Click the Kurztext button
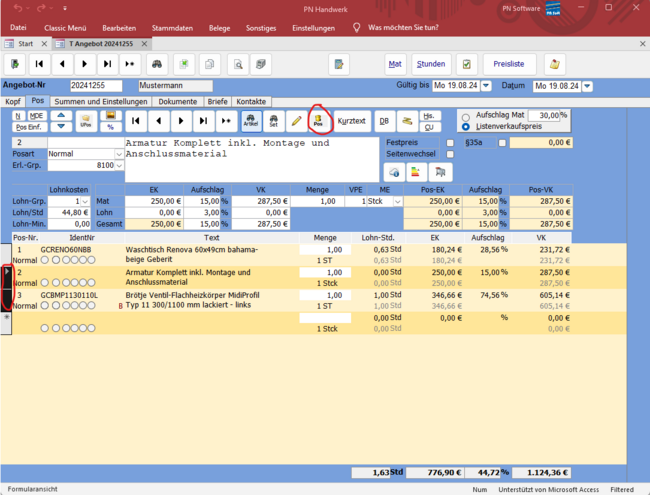 click(352, 121)
